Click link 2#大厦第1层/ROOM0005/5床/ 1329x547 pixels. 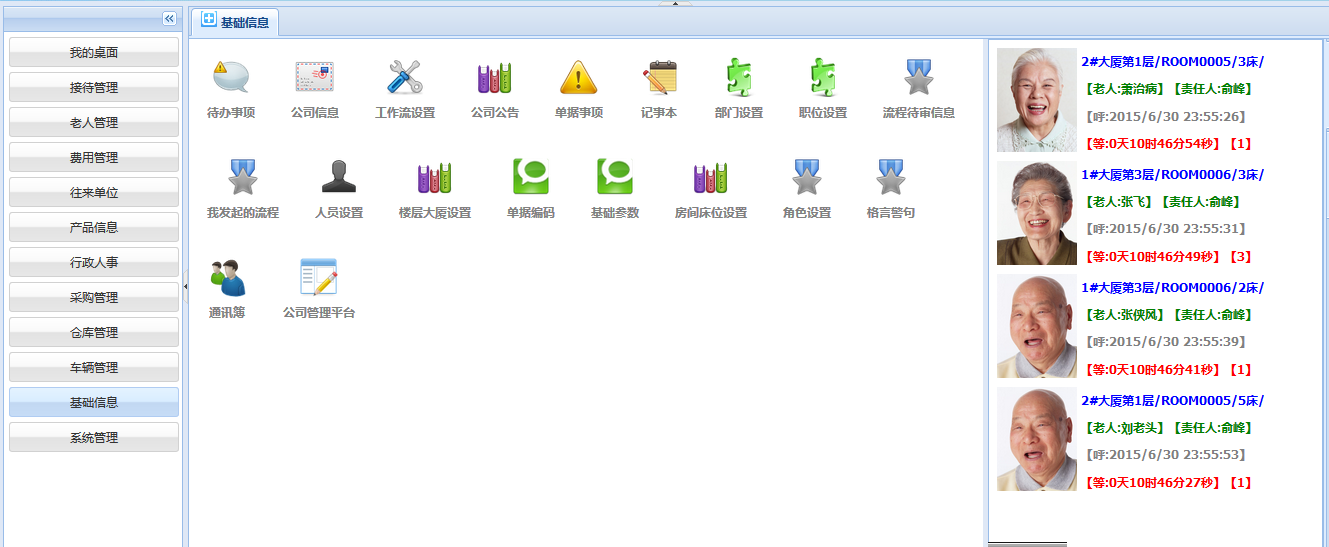1172,400
